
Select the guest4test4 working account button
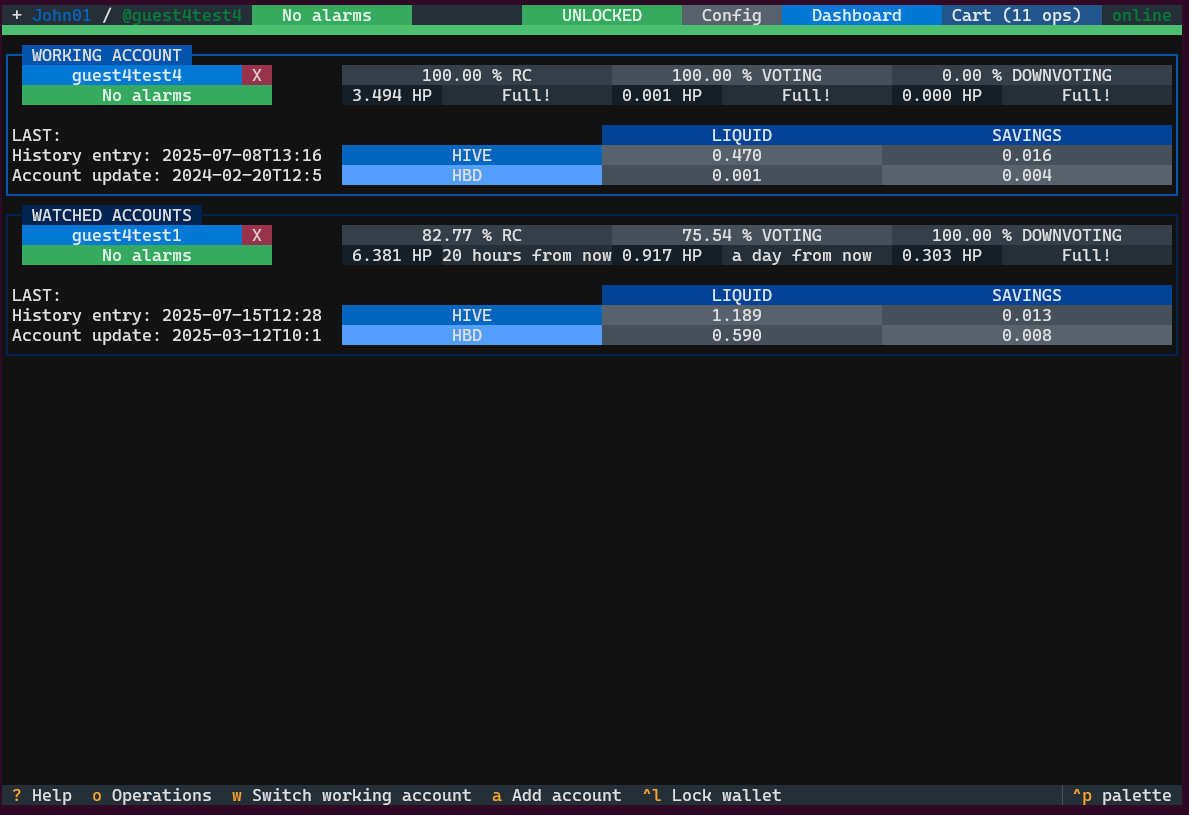coord(132,75)
